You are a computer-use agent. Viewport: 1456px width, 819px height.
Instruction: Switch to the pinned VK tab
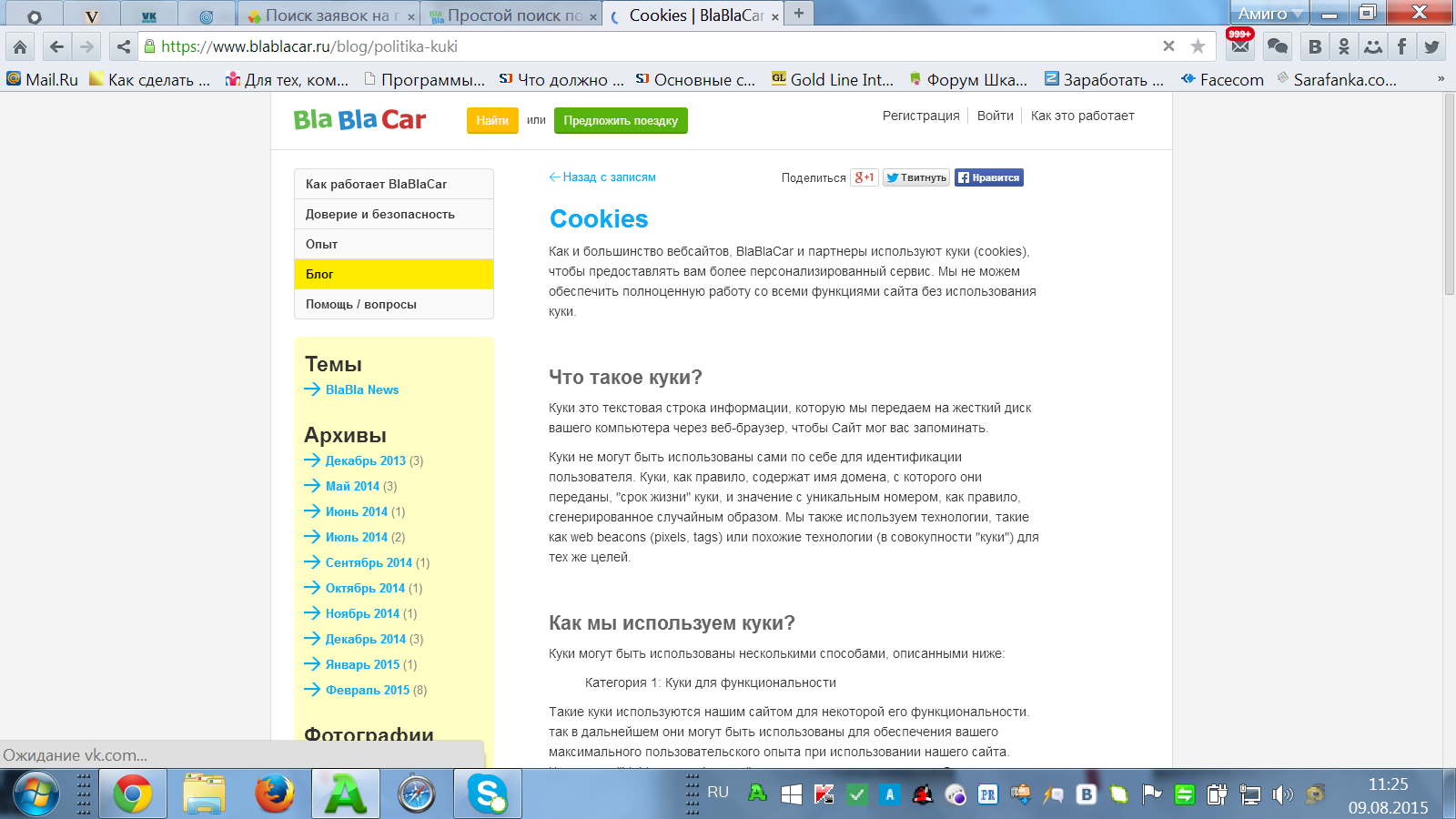tap(149, 15)
